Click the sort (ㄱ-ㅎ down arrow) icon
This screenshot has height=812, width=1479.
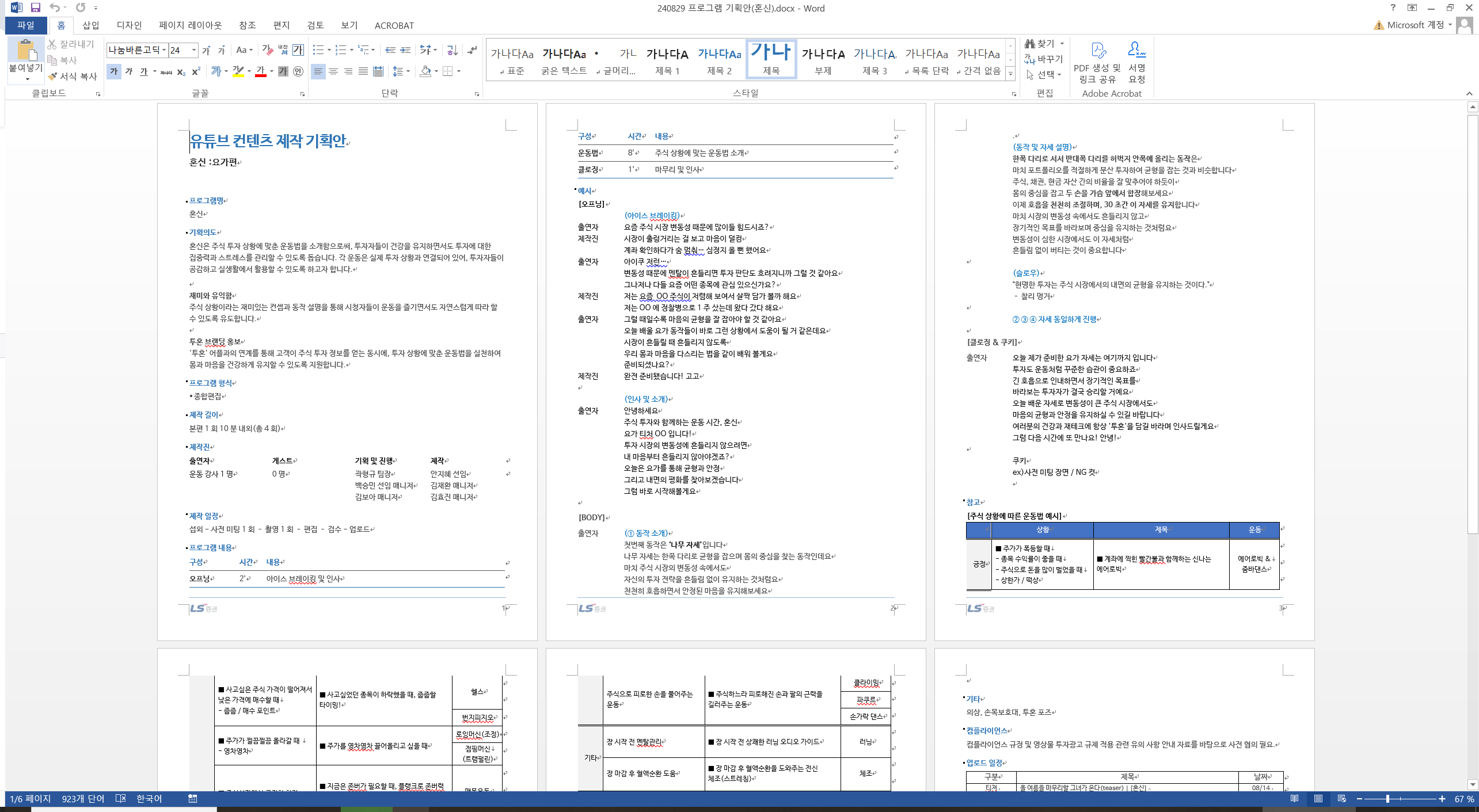(x=452, y=51)
